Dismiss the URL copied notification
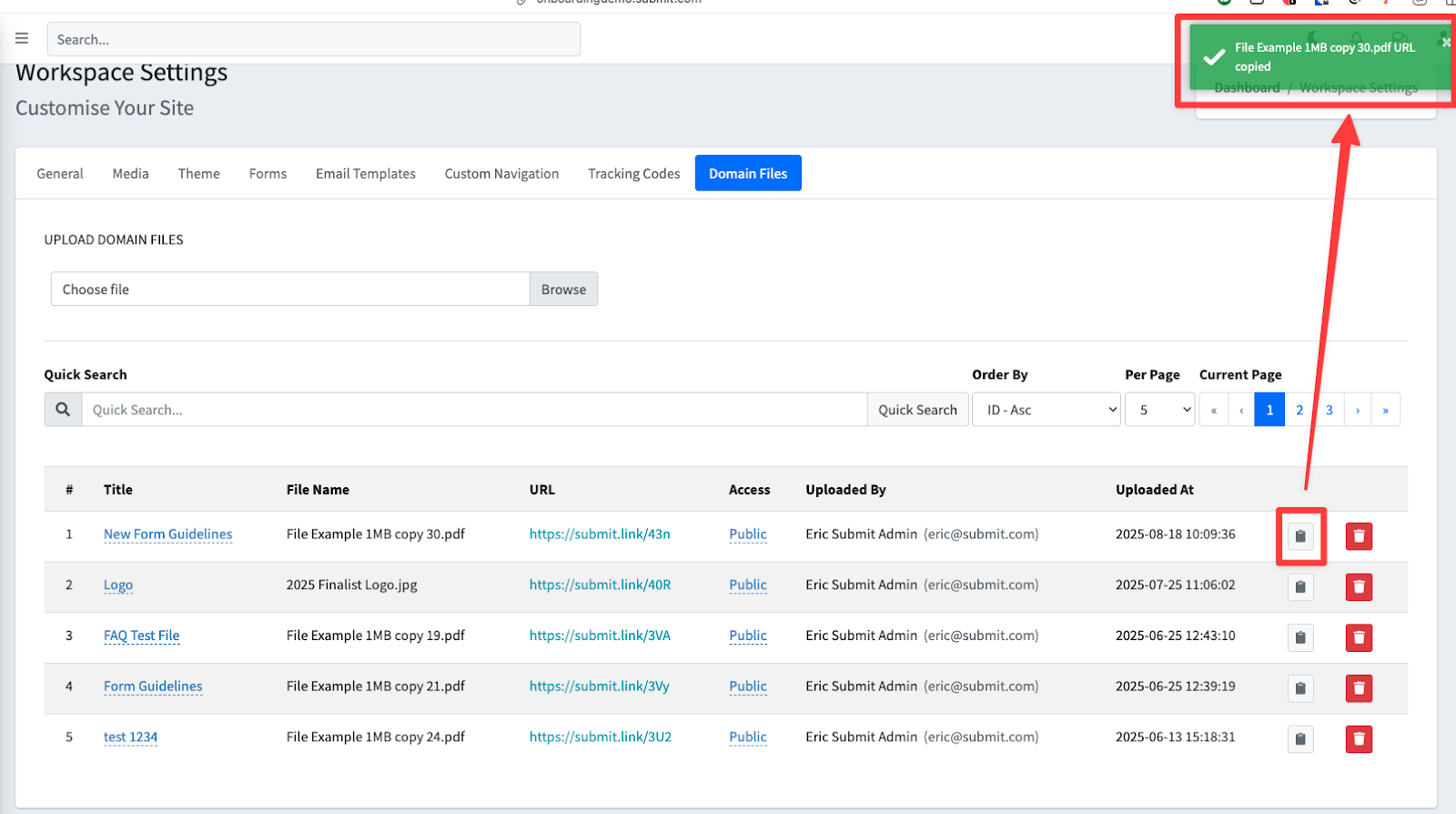Screen dimensions: 1456x814 [x=1445, y=42]
